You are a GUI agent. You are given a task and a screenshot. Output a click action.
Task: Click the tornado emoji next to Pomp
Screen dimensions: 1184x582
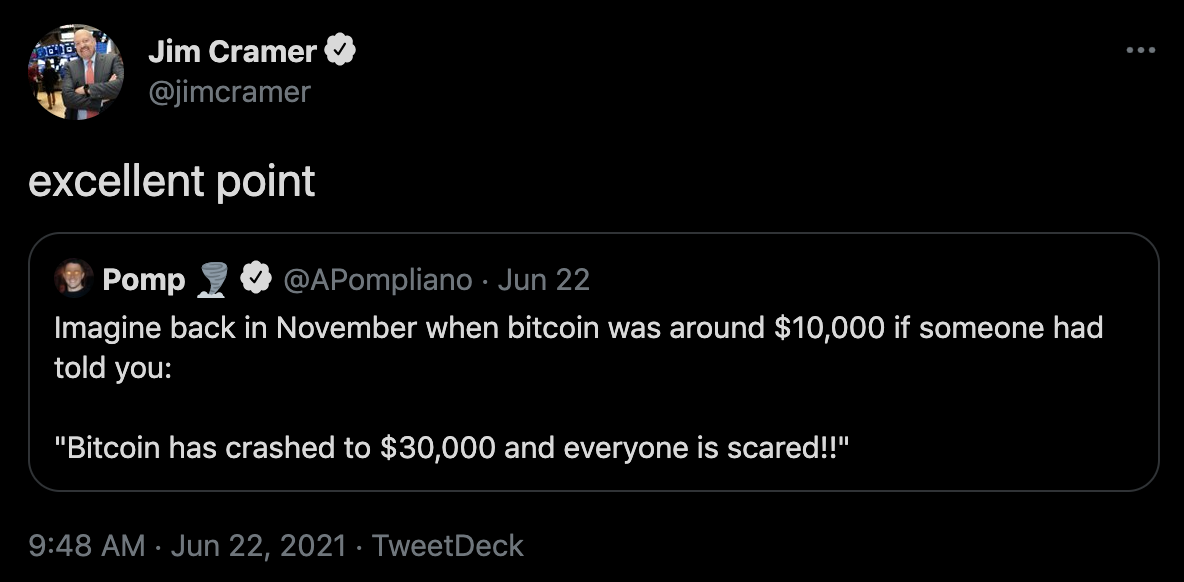tap(213, 280)
